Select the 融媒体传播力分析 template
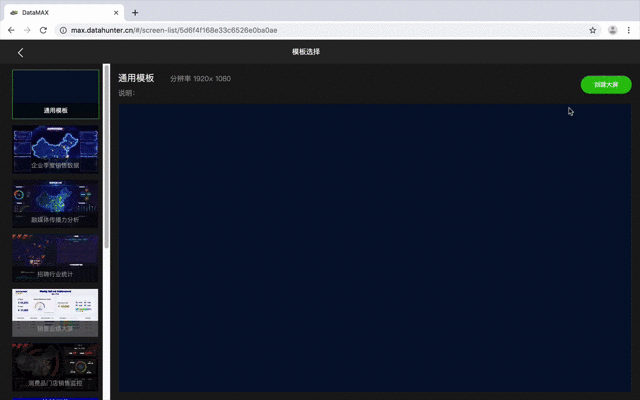 pyautogui.click(x=55, y=204)
